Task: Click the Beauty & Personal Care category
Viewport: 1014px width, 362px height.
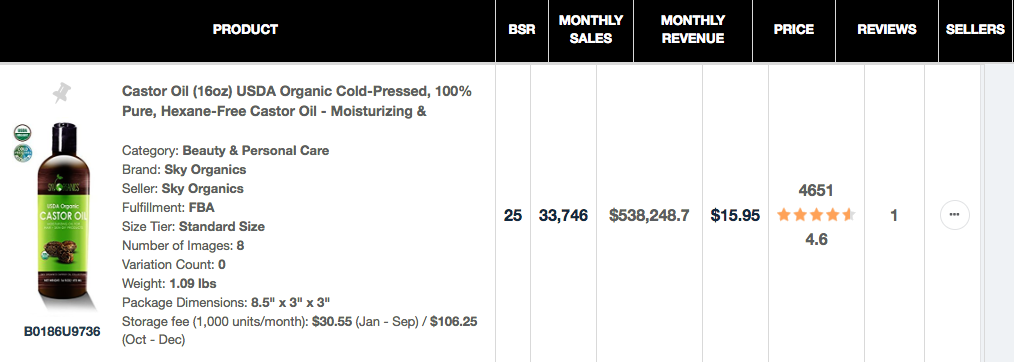Action: 255,151
